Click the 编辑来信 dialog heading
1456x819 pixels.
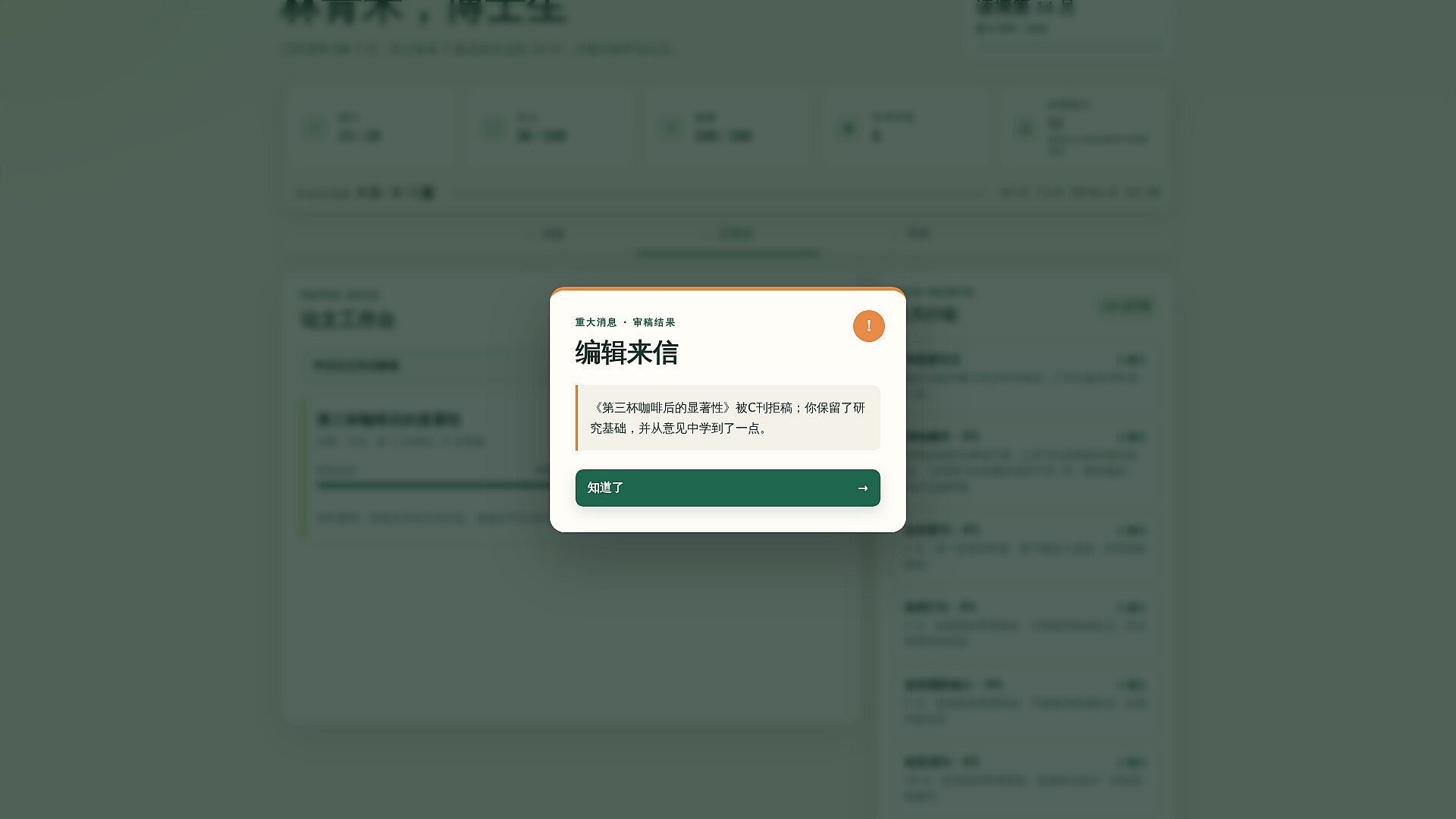(x=626, y=353)
